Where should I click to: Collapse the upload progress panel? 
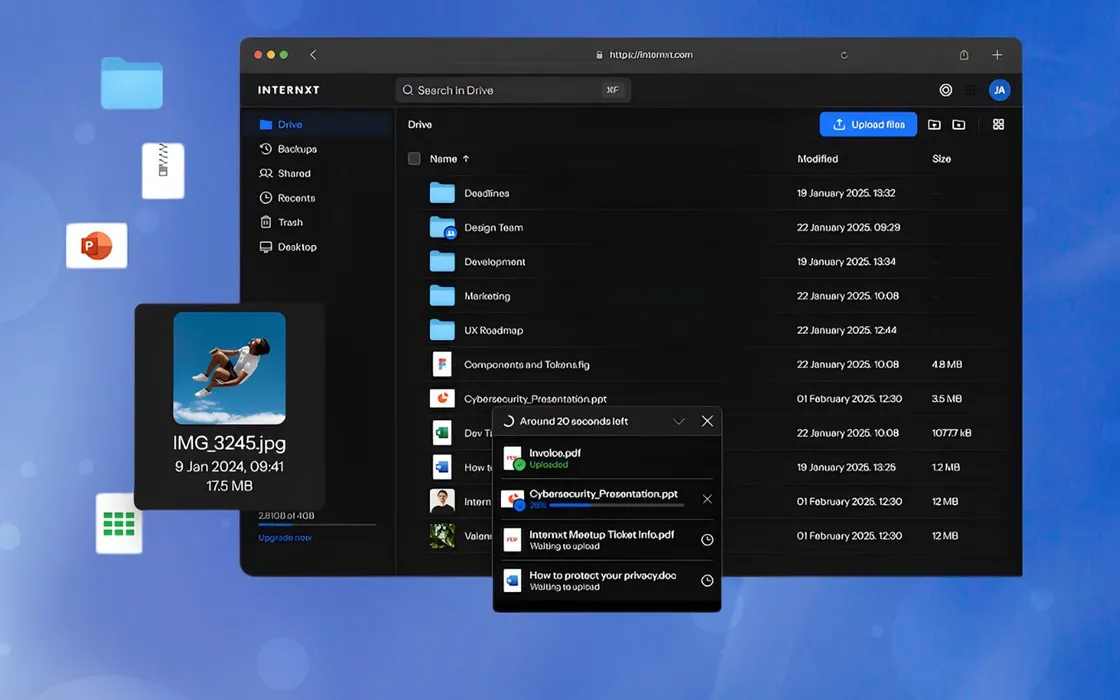(x=679, y=421)
